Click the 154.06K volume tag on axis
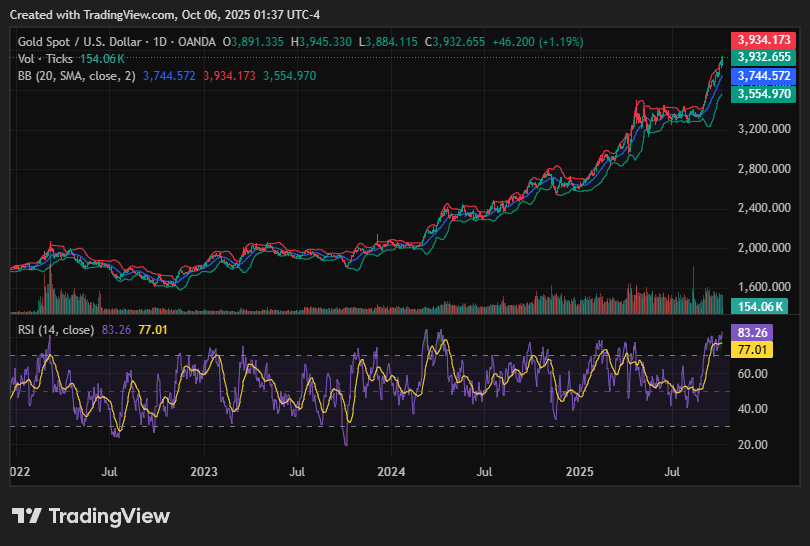This screenshot has height=546, width=810. pyautogui.click(x=764, y=307)
